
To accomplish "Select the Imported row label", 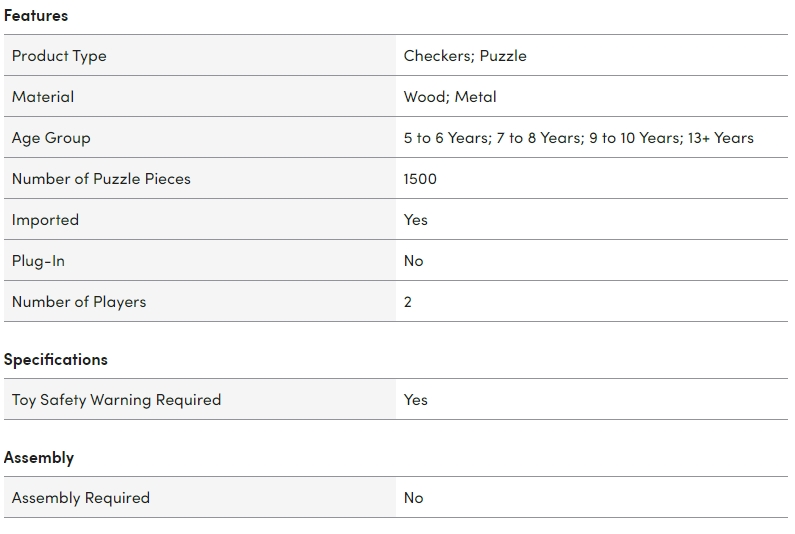I will [45, 220].
